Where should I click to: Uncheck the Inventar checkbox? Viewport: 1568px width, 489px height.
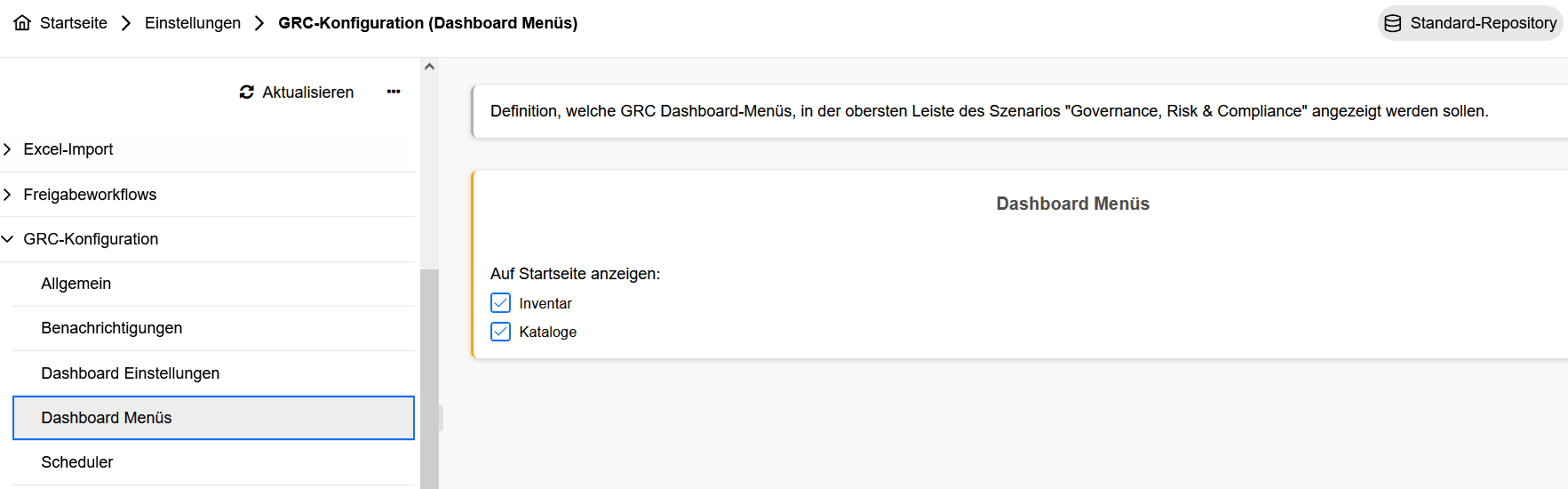[x=501, y=303]
